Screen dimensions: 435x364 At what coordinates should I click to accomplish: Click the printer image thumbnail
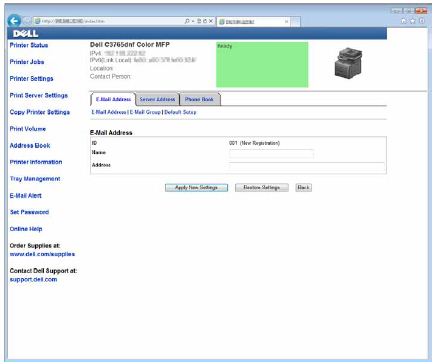click(x=348, y=62)
